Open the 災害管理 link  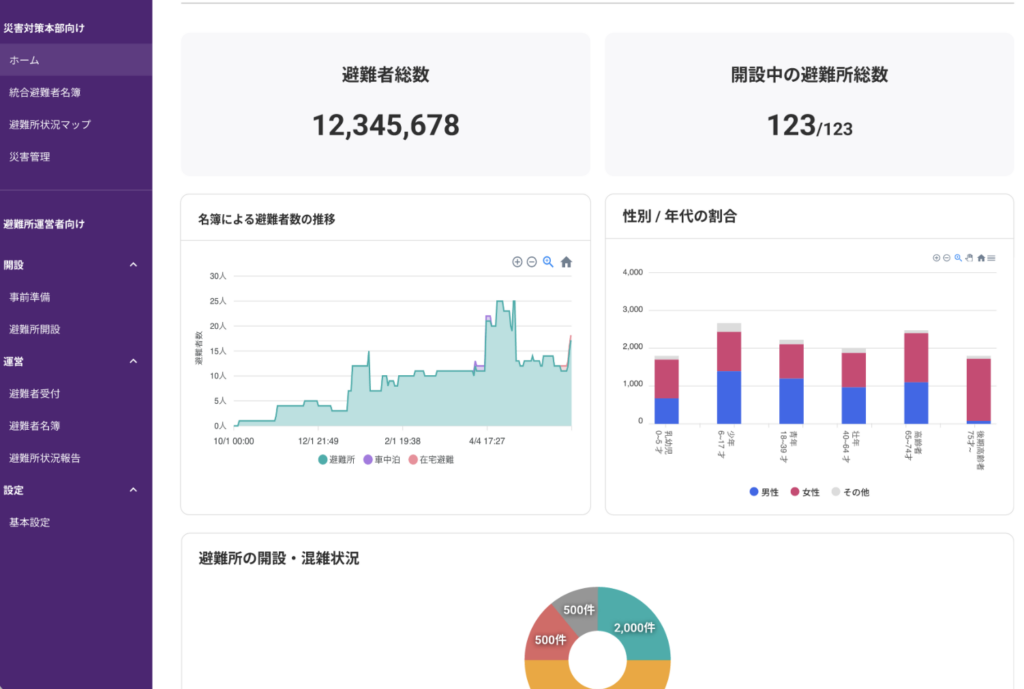(29, 157)
